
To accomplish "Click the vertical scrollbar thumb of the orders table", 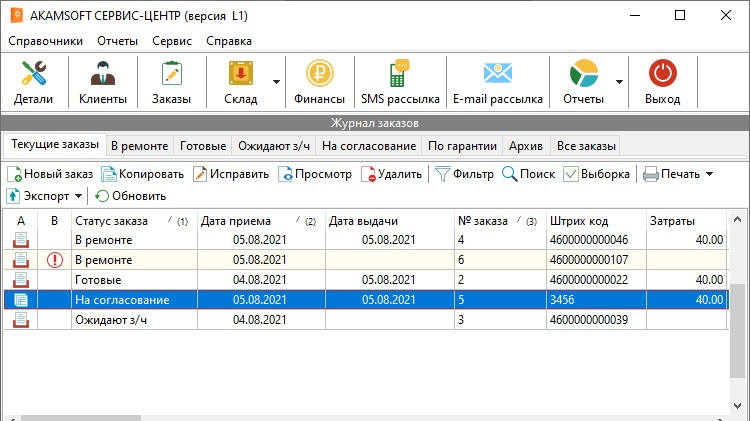I will [738, 330].
